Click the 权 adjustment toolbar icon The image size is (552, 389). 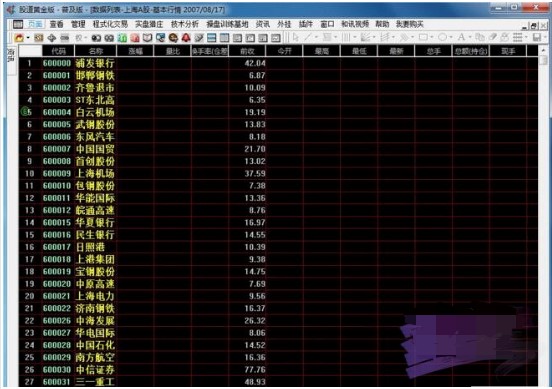(79, 38)
